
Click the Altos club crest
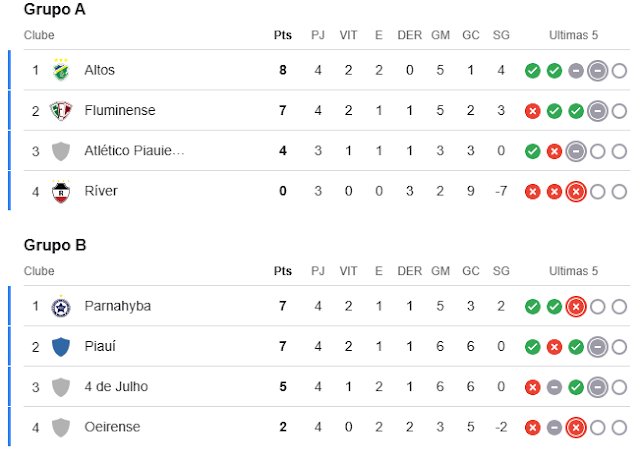[62, 71]
